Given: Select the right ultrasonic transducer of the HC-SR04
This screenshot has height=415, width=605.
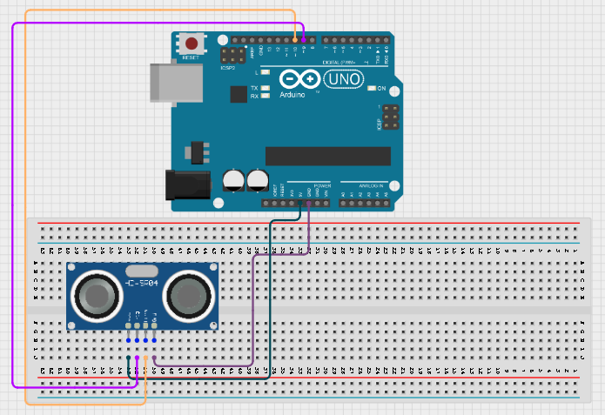Looking at the screenshot, I should click(x=189, y=296).
